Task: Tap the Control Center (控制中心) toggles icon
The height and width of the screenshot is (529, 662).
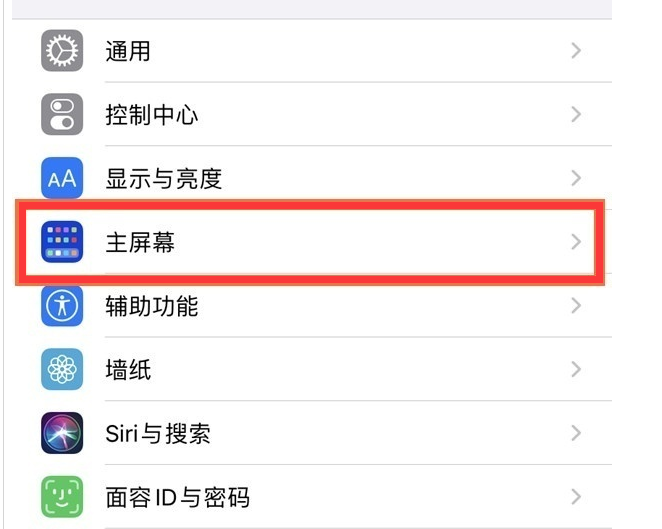Action: 62,114
